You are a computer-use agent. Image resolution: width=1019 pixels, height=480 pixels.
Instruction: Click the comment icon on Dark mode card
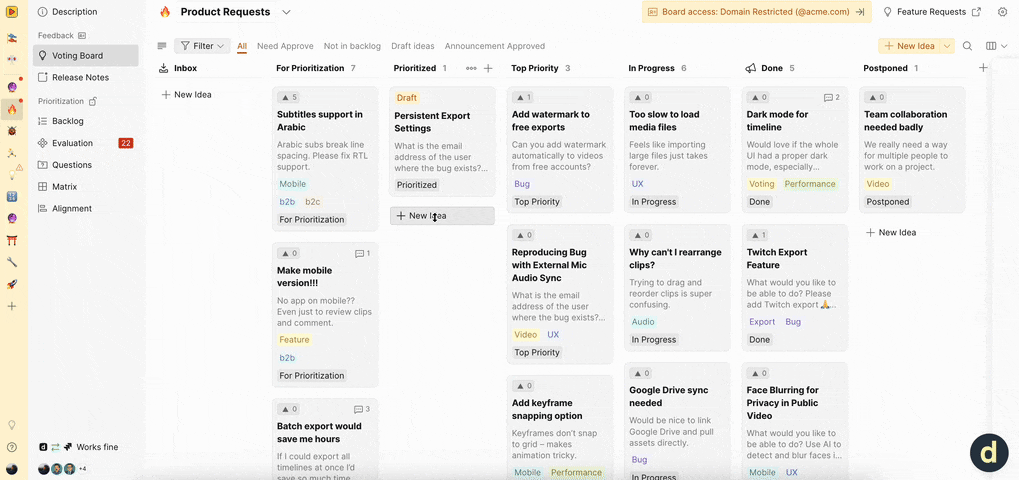[x=831, y=98]
